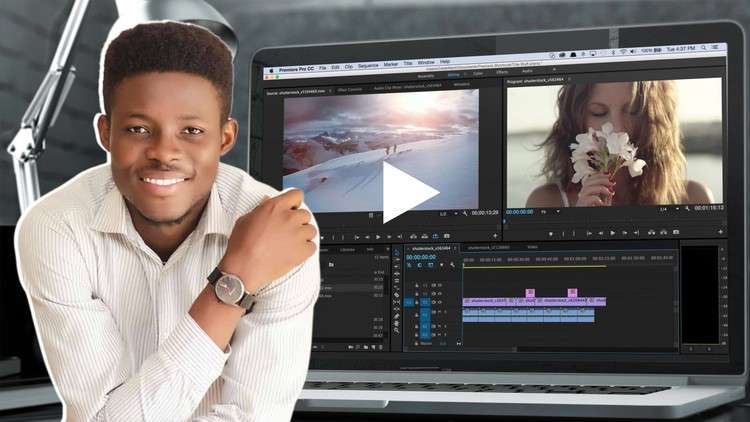Step forward one frame in Program monitor
Screen dimensions: 750x422
click(x=625, y=233)
